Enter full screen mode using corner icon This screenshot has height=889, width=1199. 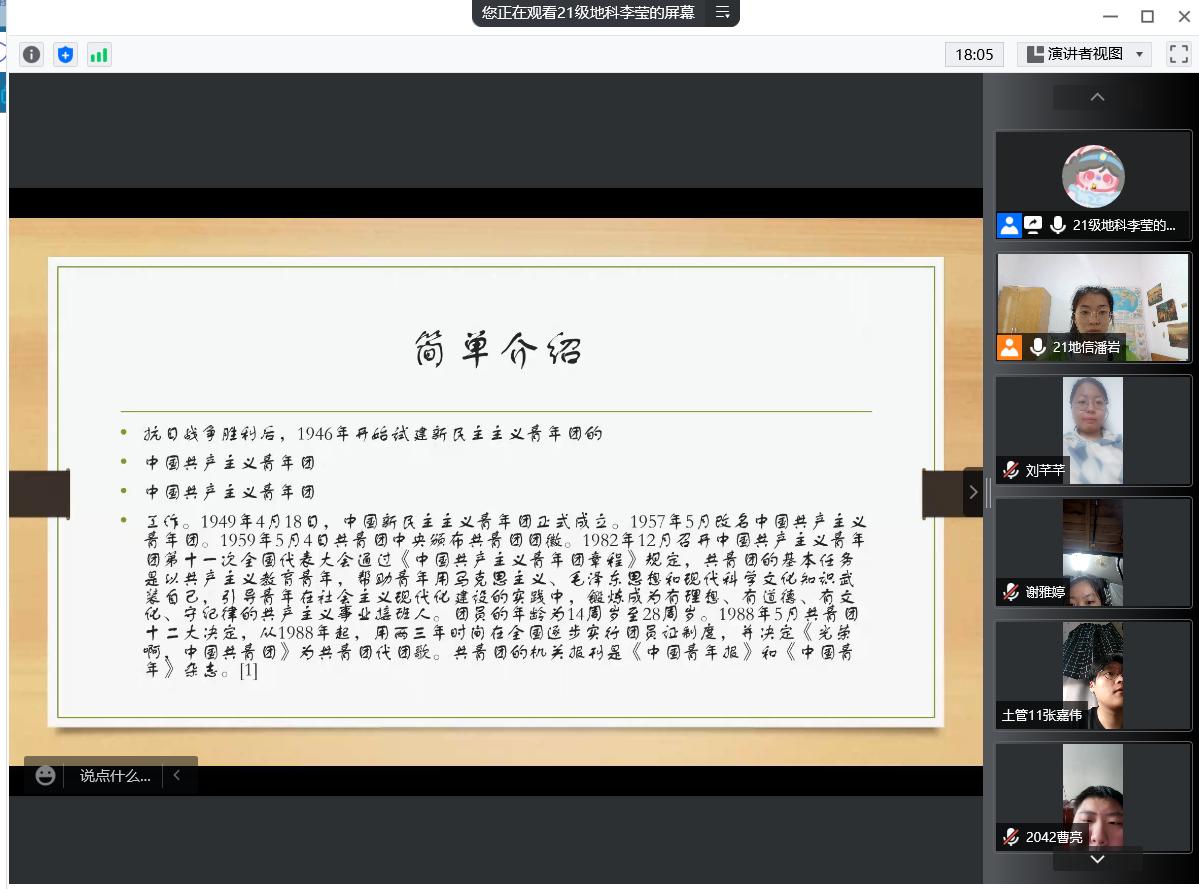(x=1178, y=54)
